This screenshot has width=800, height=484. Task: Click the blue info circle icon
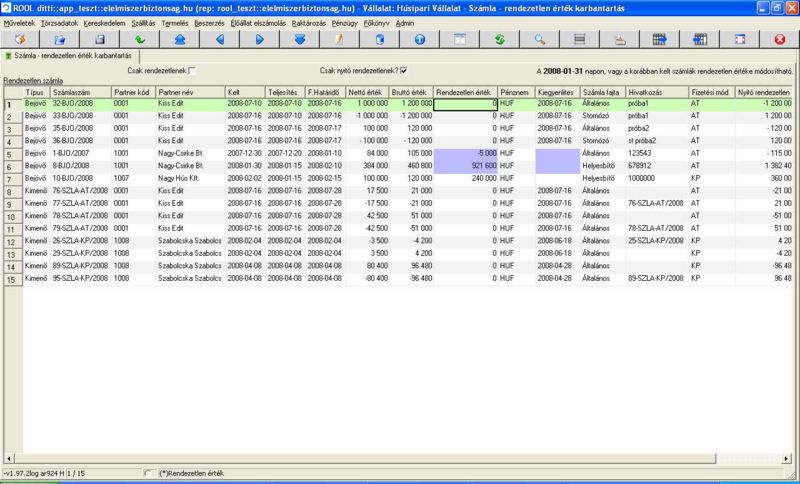click(419, 39)
